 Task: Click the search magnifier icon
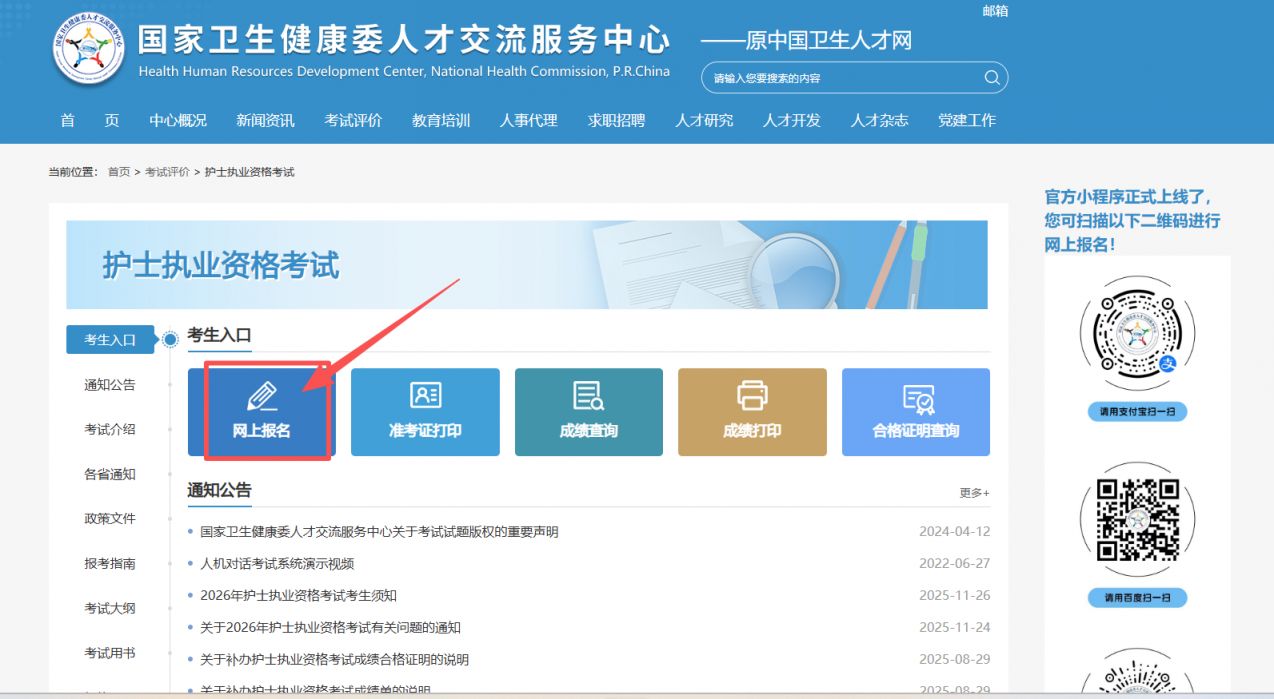(991, 77)
